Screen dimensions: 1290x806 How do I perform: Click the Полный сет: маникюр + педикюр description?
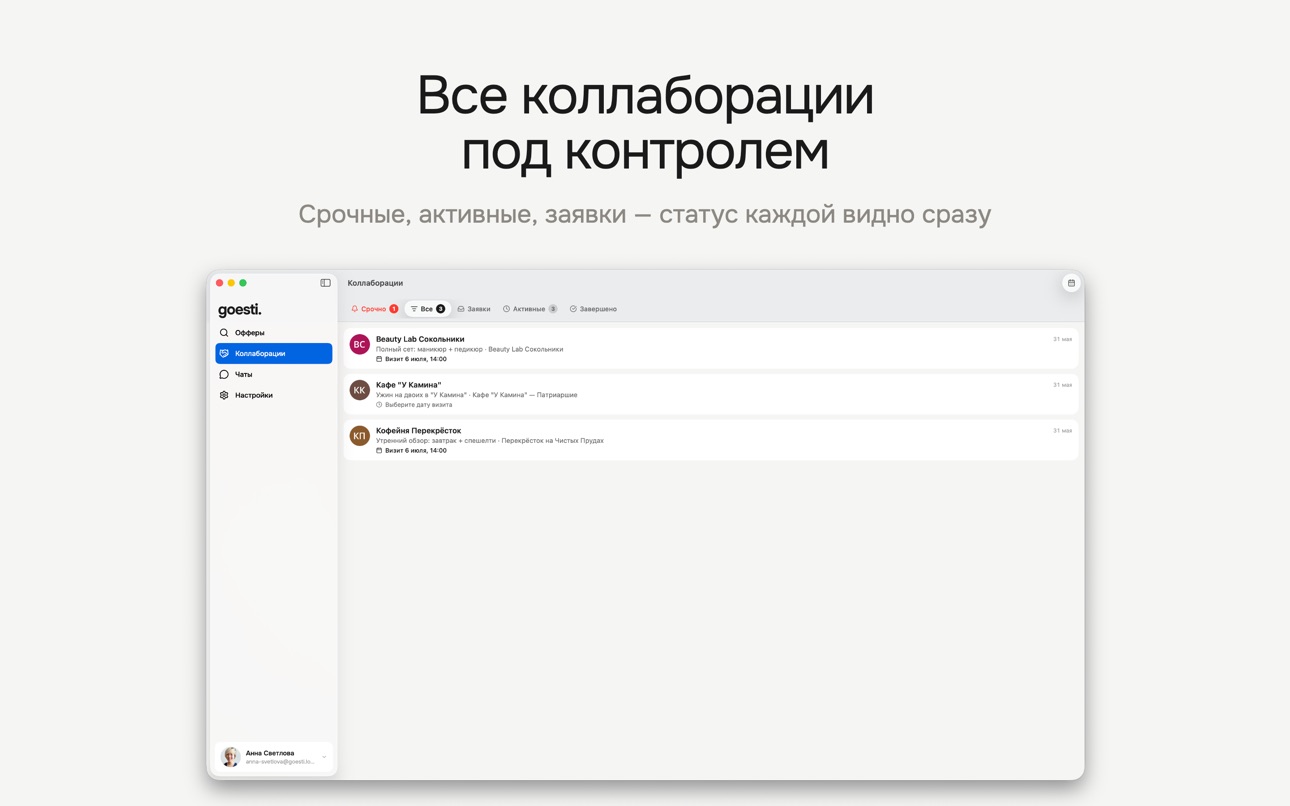pyautogui.click(x=469, y=349)
